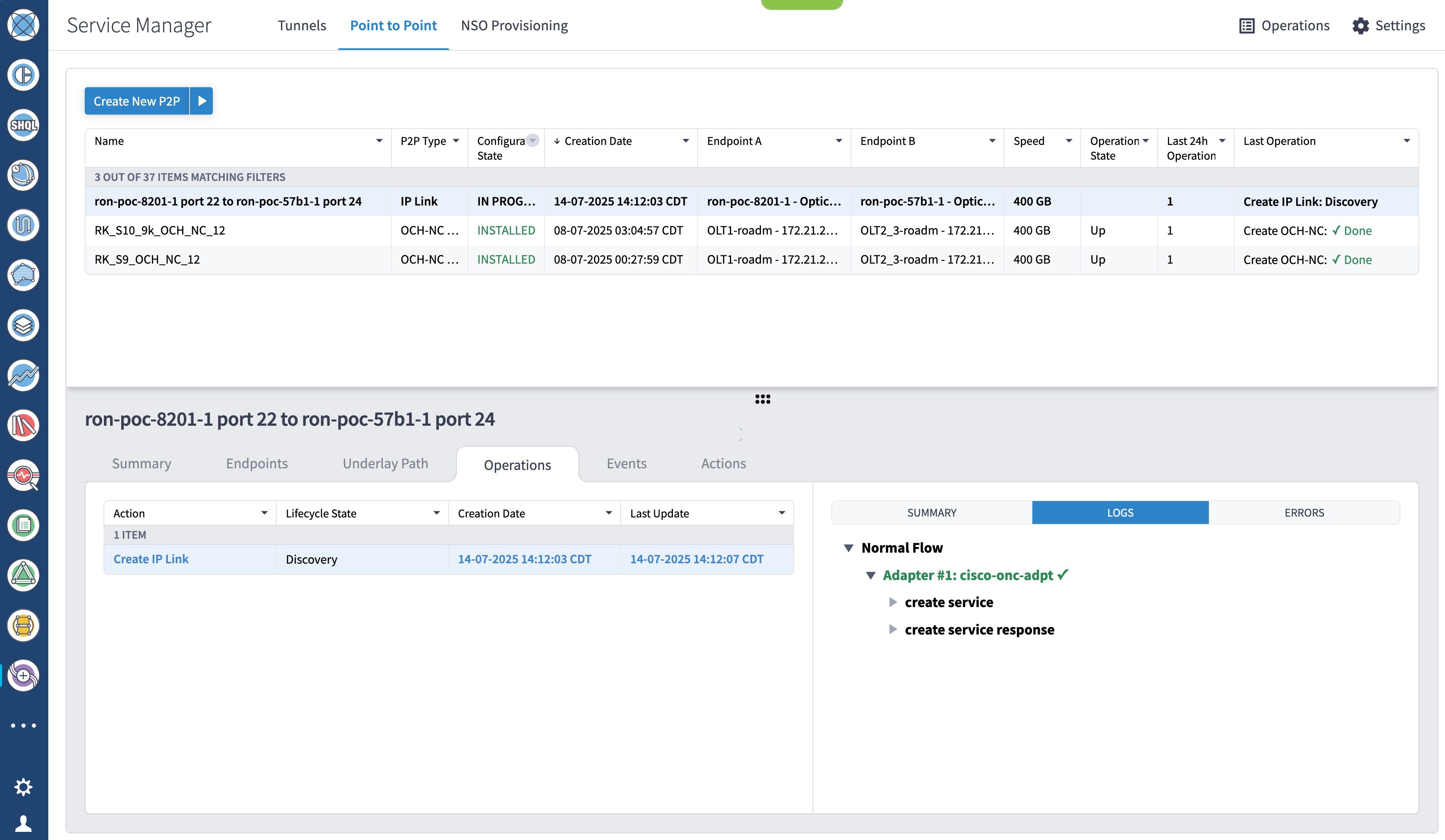Click the user profile icon at sidebar bottom
This screenshot has width=1445, height=840.
pos(23,823)
